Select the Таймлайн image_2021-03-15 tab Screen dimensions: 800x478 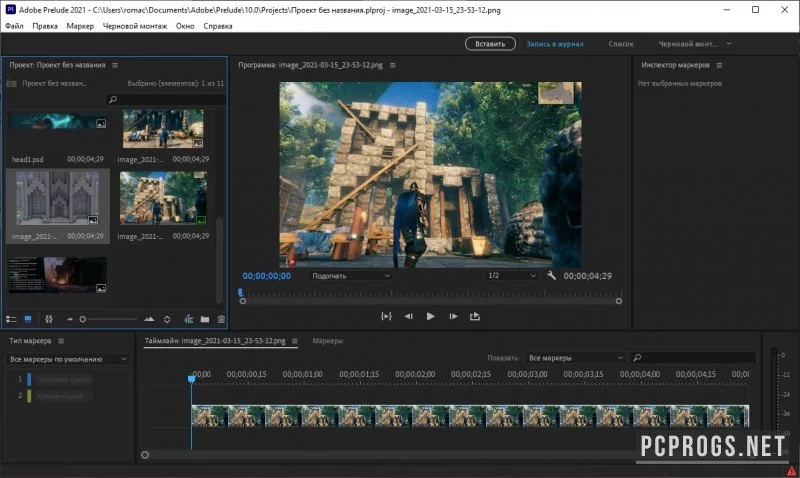(215, 341)
